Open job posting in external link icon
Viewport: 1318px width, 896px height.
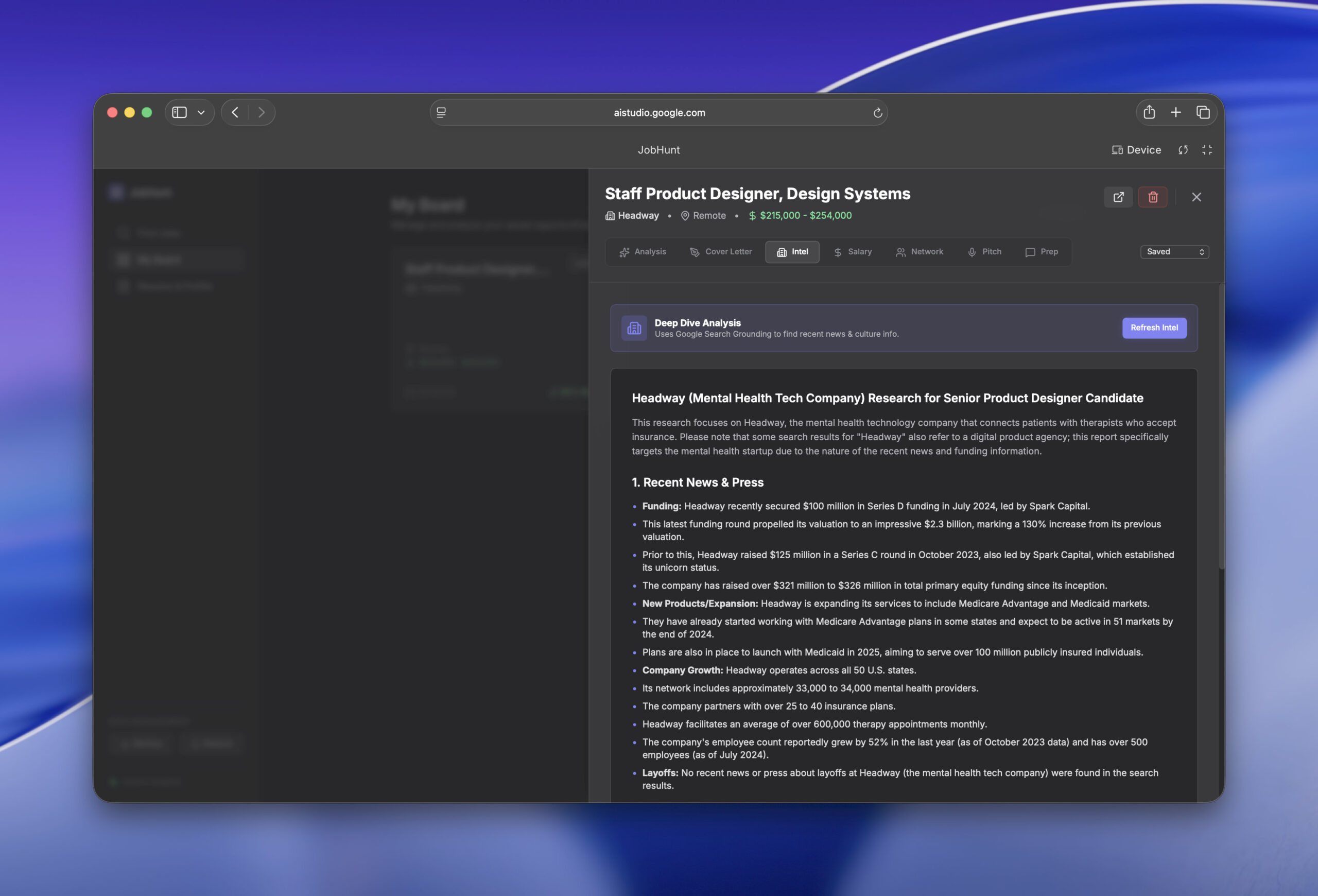coord(1118,197)
